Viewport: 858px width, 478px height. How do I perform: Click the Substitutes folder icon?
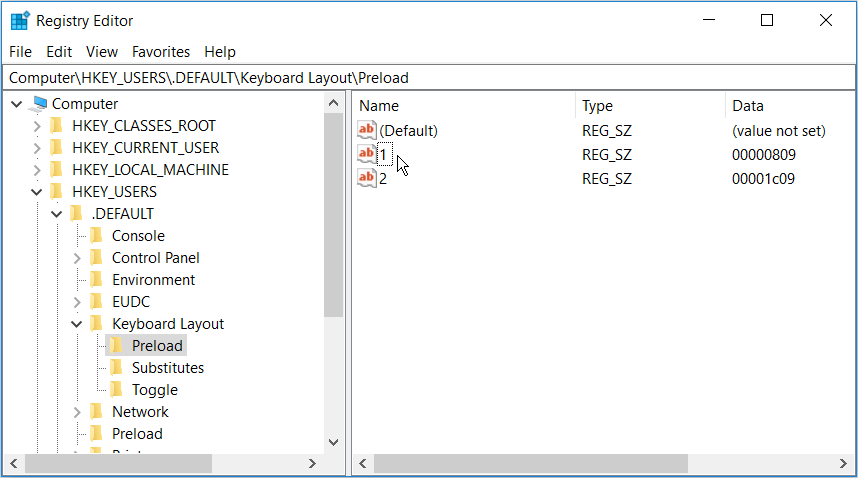[x=116, y=368]
